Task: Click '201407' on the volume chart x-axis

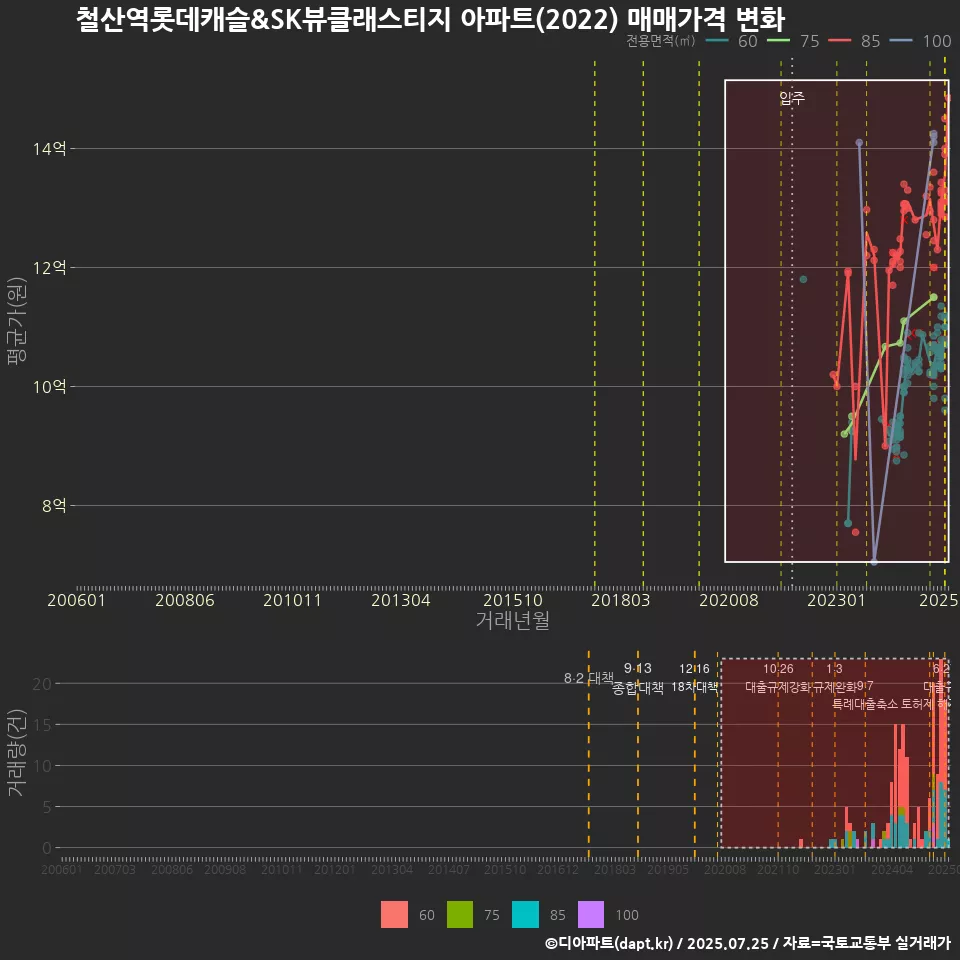Action: click(449, 869)
